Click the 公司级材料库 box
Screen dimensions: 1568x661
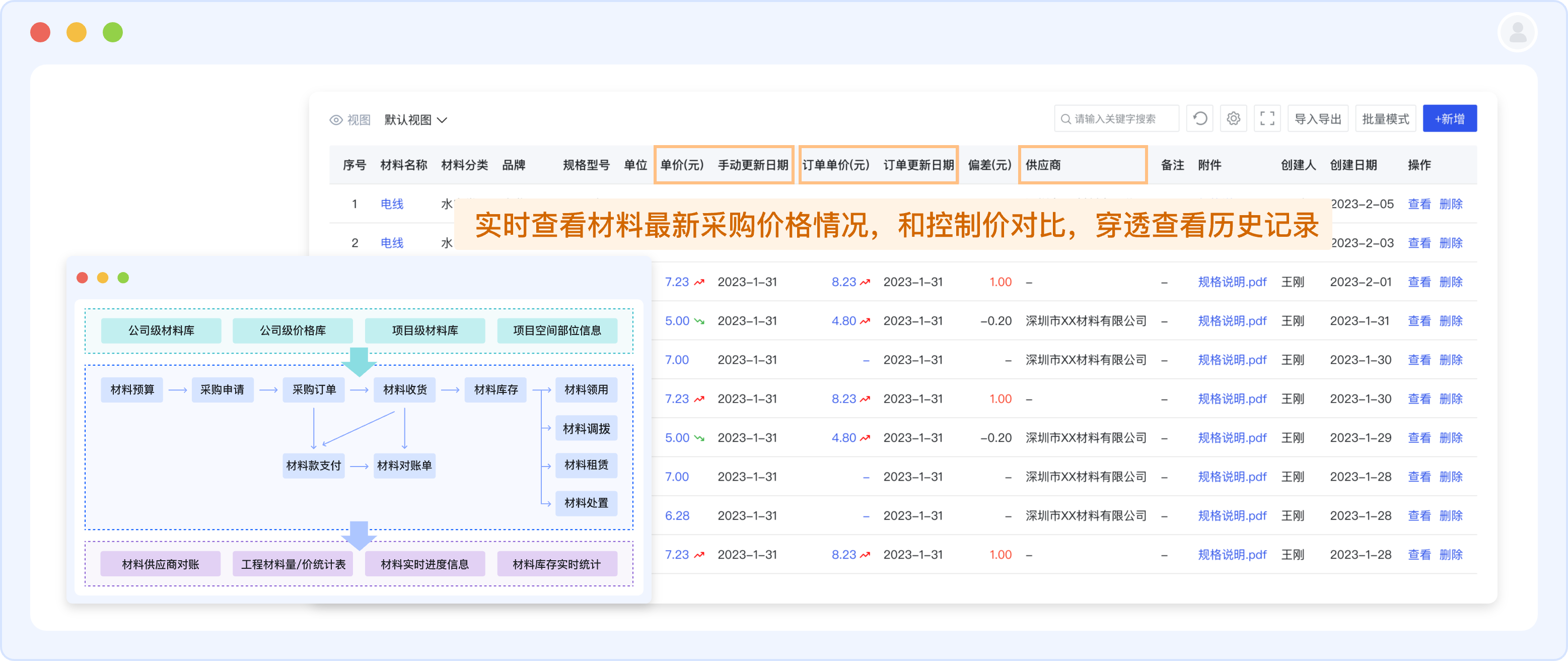click(x=161, y=331)
